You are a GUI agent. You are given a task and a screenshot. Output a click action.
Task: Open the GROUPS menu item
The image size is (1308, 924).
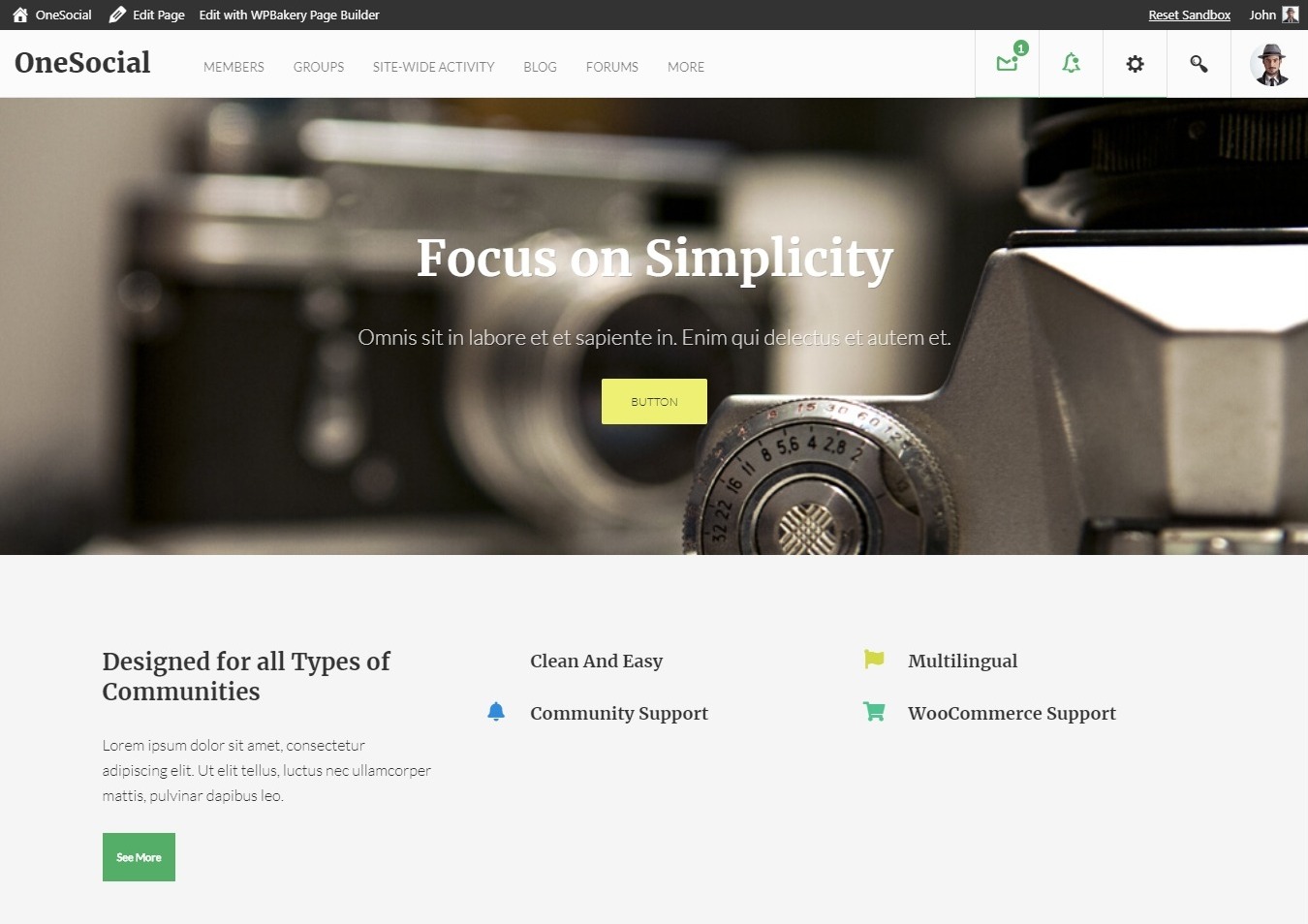point(319,67)
